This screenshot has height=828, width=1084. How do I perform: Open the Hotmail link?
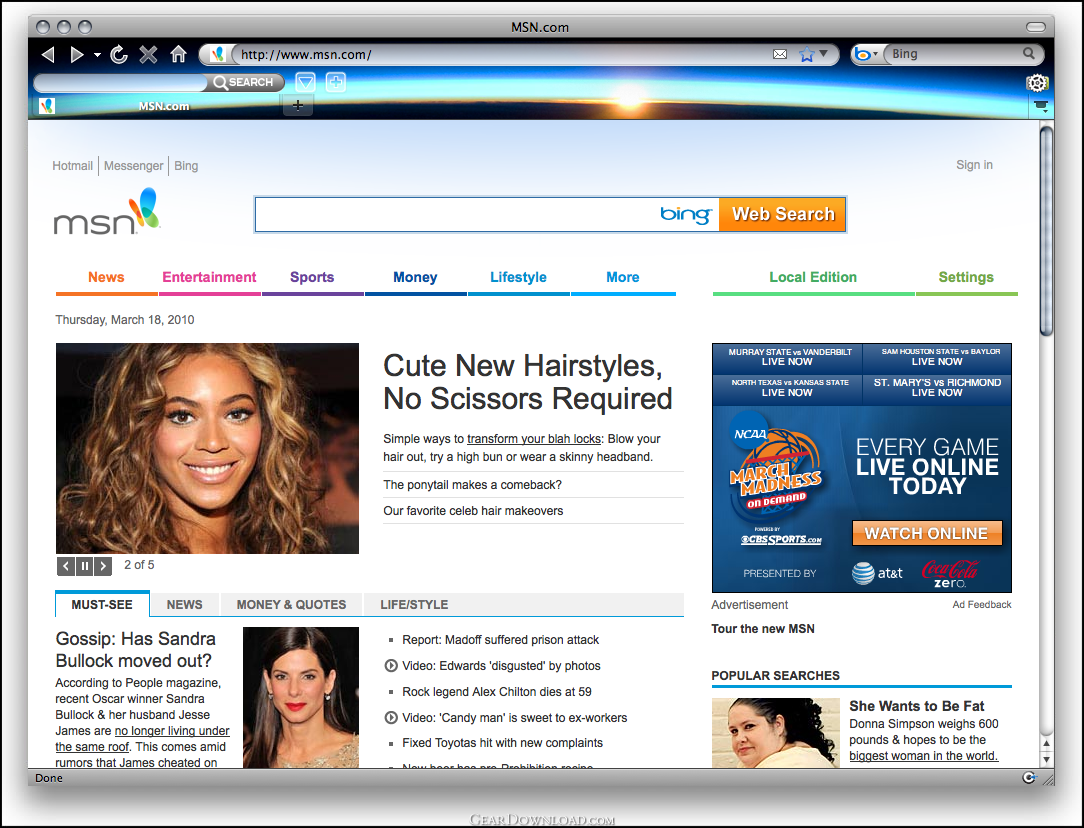[73, 166]
